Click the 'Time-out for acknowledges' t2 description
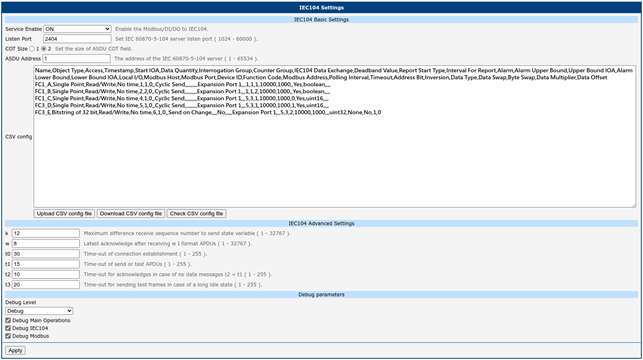Image resolution: width=643 pixels, height=360 pixels. pos(178,274)
